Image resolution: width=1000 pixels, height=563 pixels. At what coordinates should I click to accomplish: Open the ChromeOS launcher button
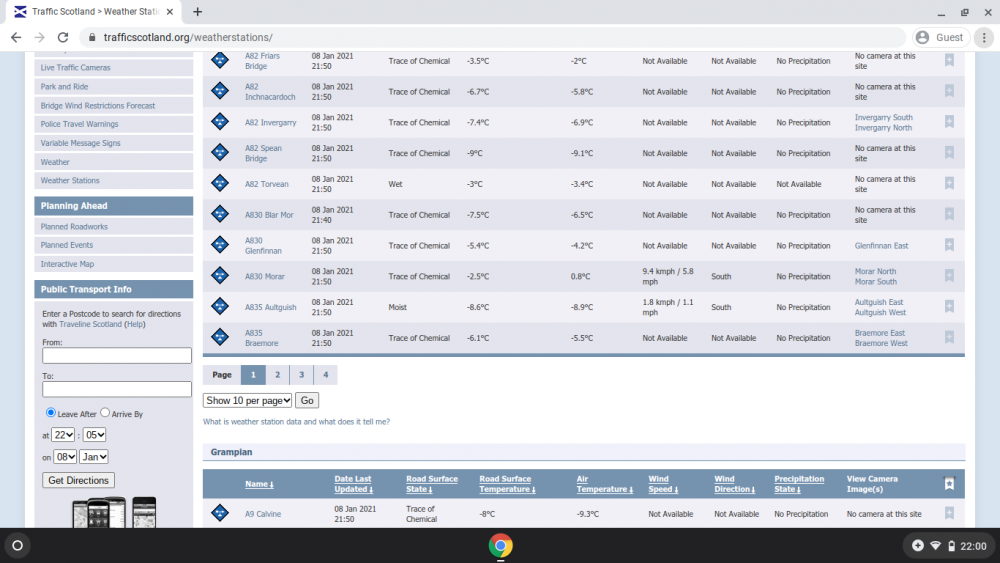pos(18,545)
